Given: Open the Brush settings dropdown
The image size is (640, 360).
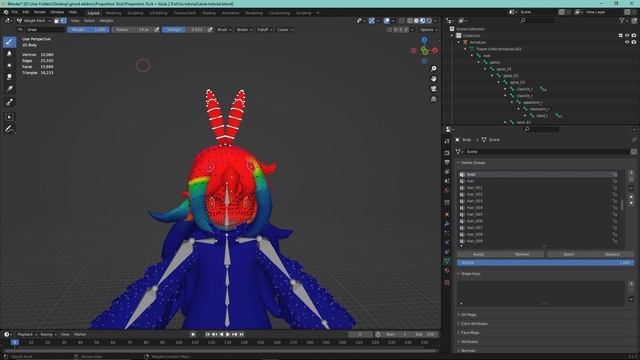Looking at the screenshot, I should point(224,30).
